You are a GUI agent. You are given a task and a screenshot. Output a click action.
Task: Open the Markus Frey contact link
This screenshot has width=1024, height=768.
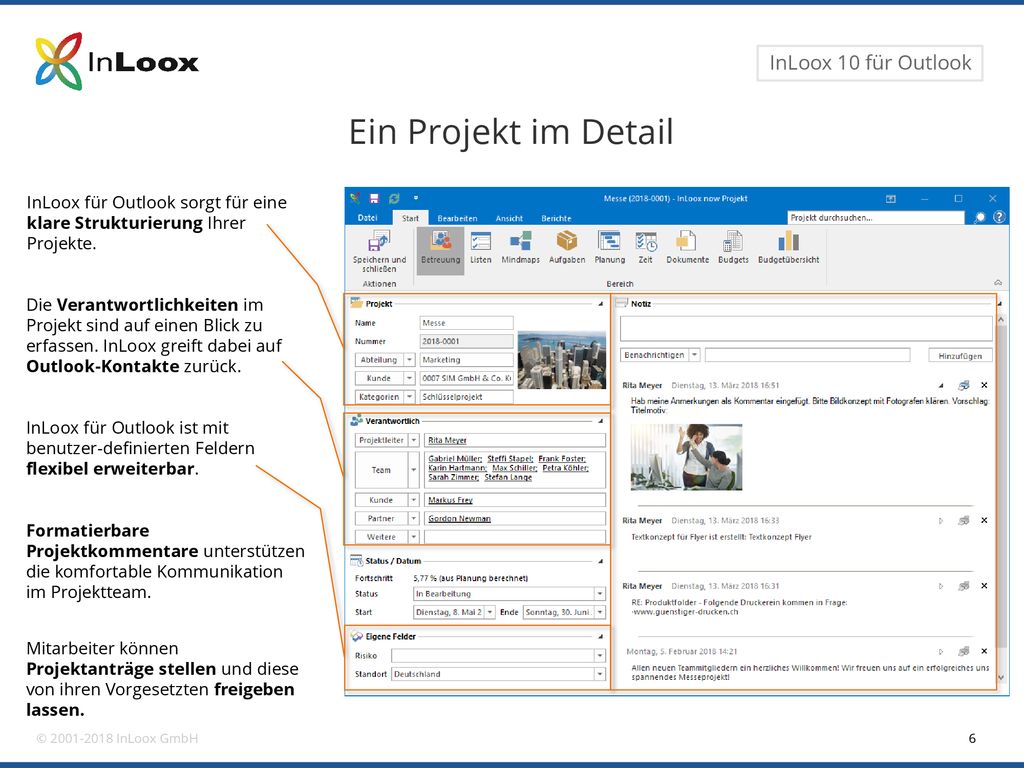pyautogui.click(x=450, y=500)
